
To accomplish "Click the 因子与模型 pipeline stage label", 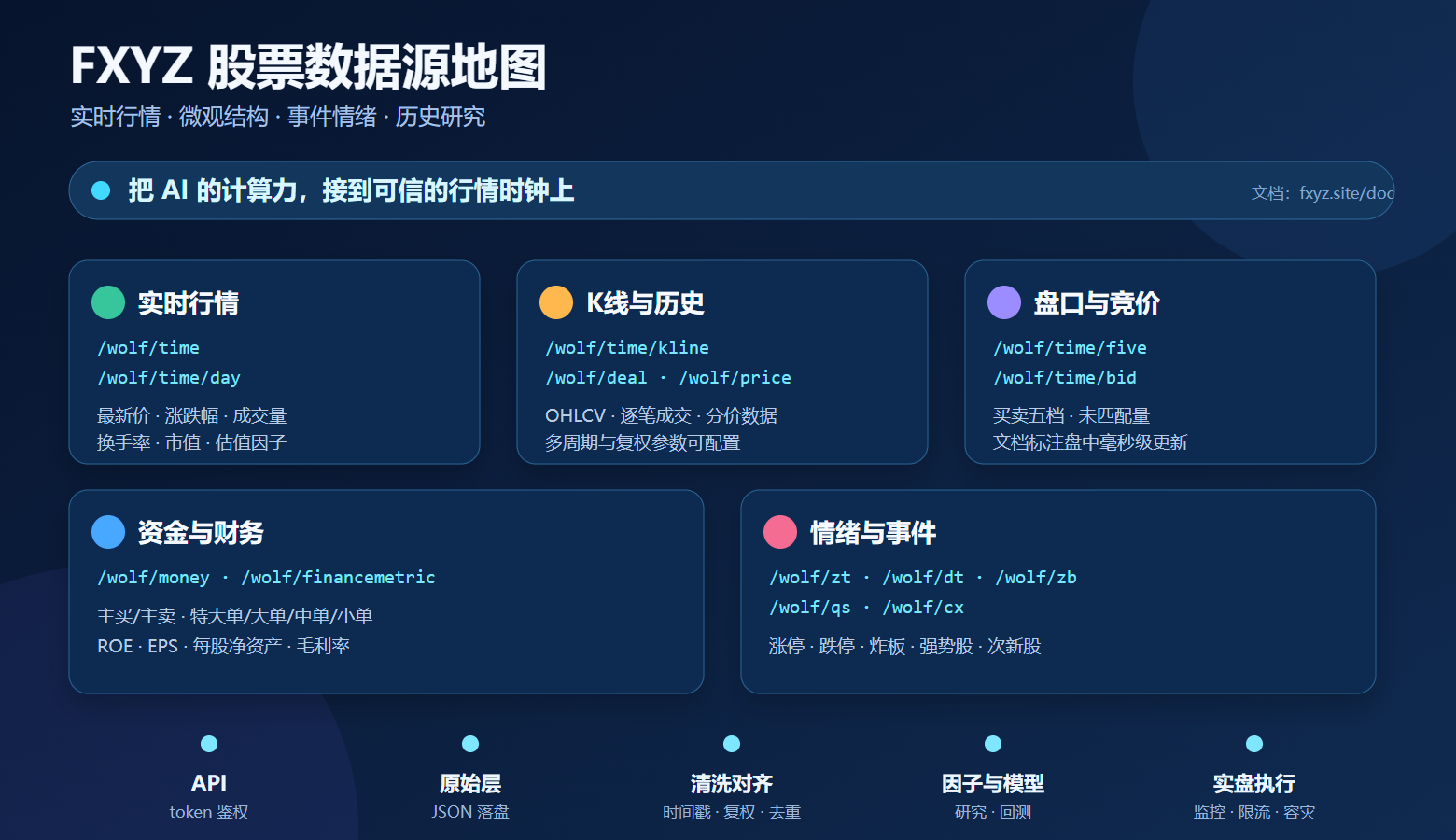I will click(x=993, y=783).
